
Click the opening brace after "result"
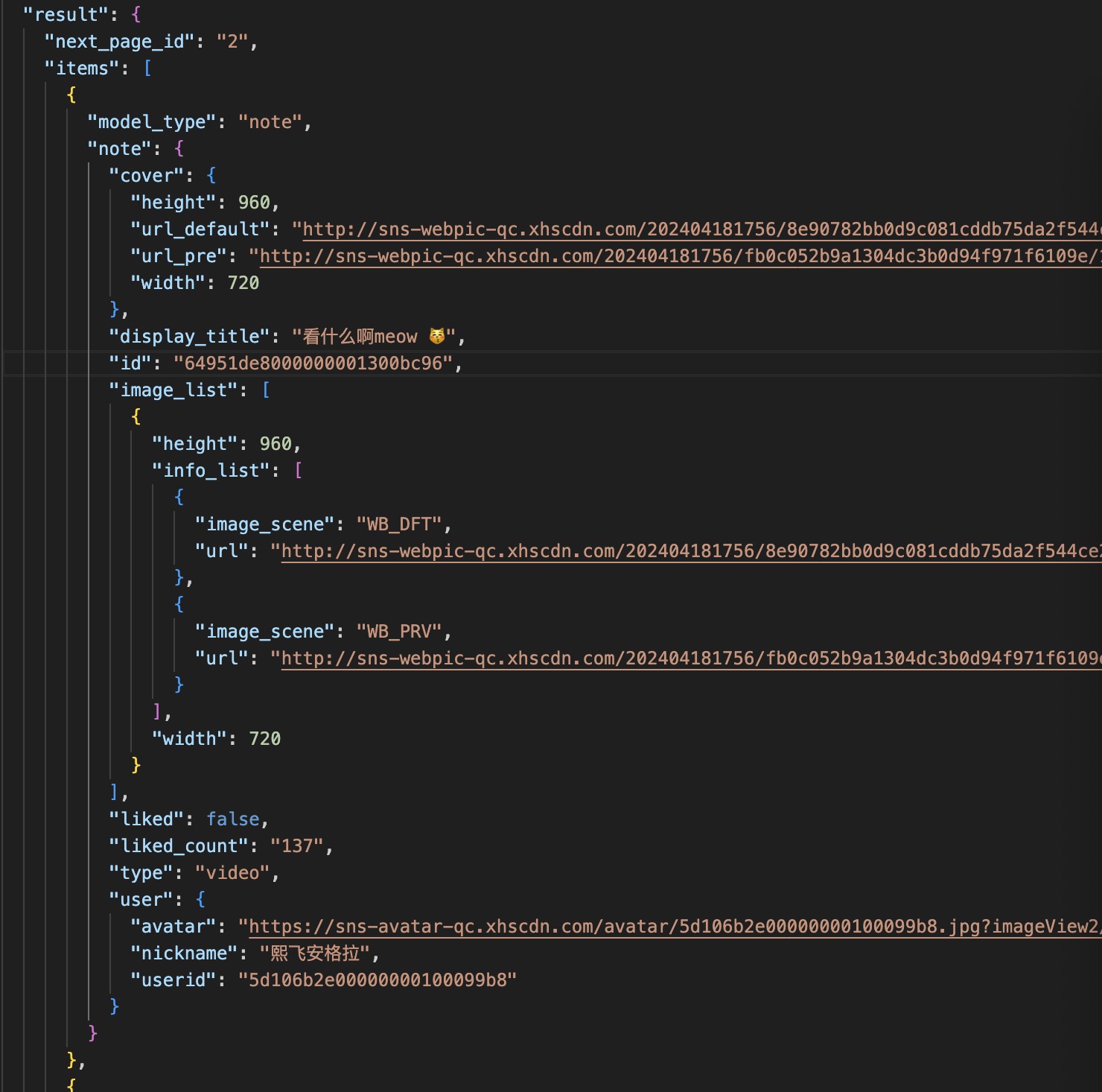click(x=136, y=15)
